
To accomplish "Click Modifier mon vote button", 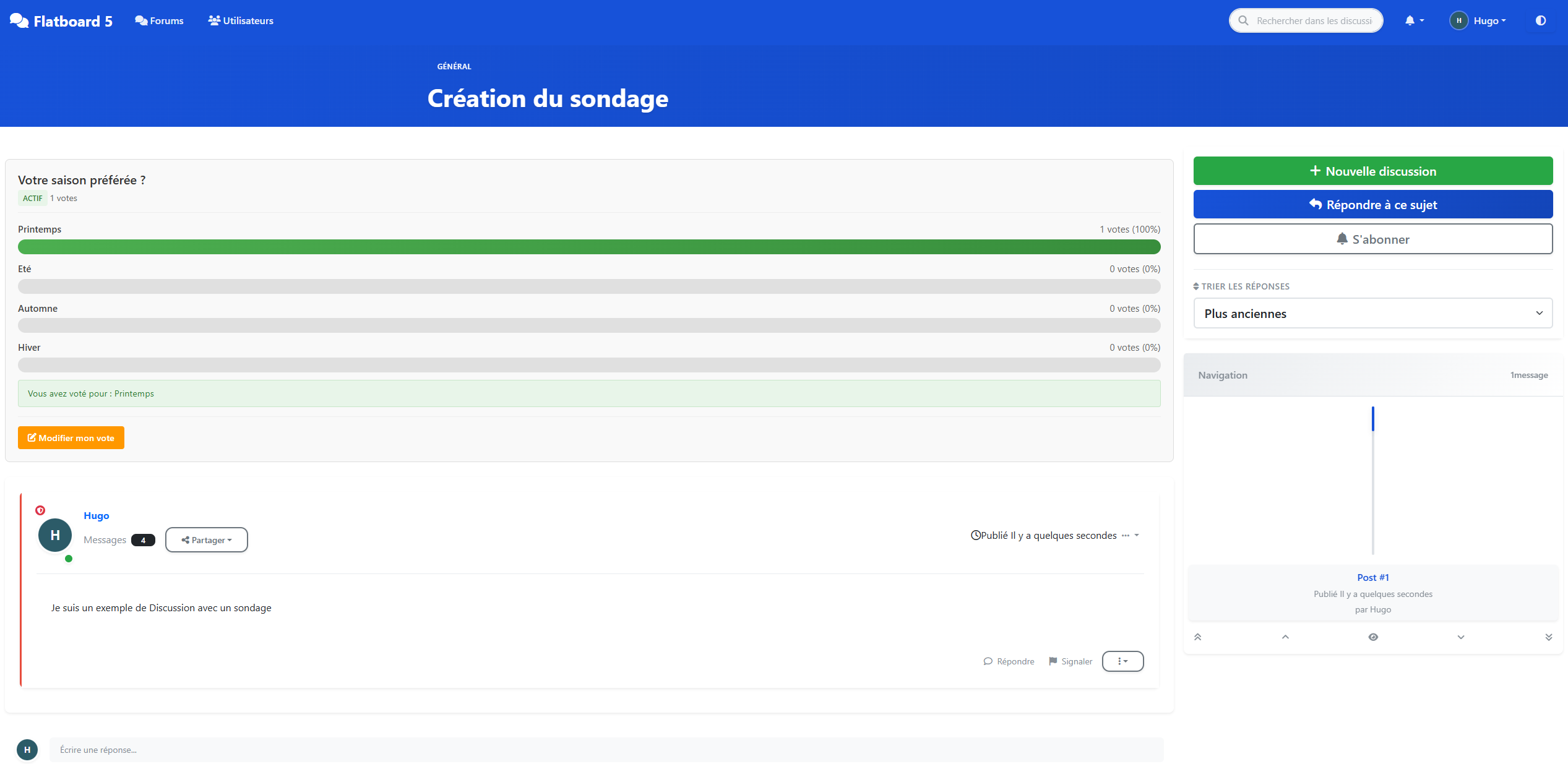I will click(71, 438).
